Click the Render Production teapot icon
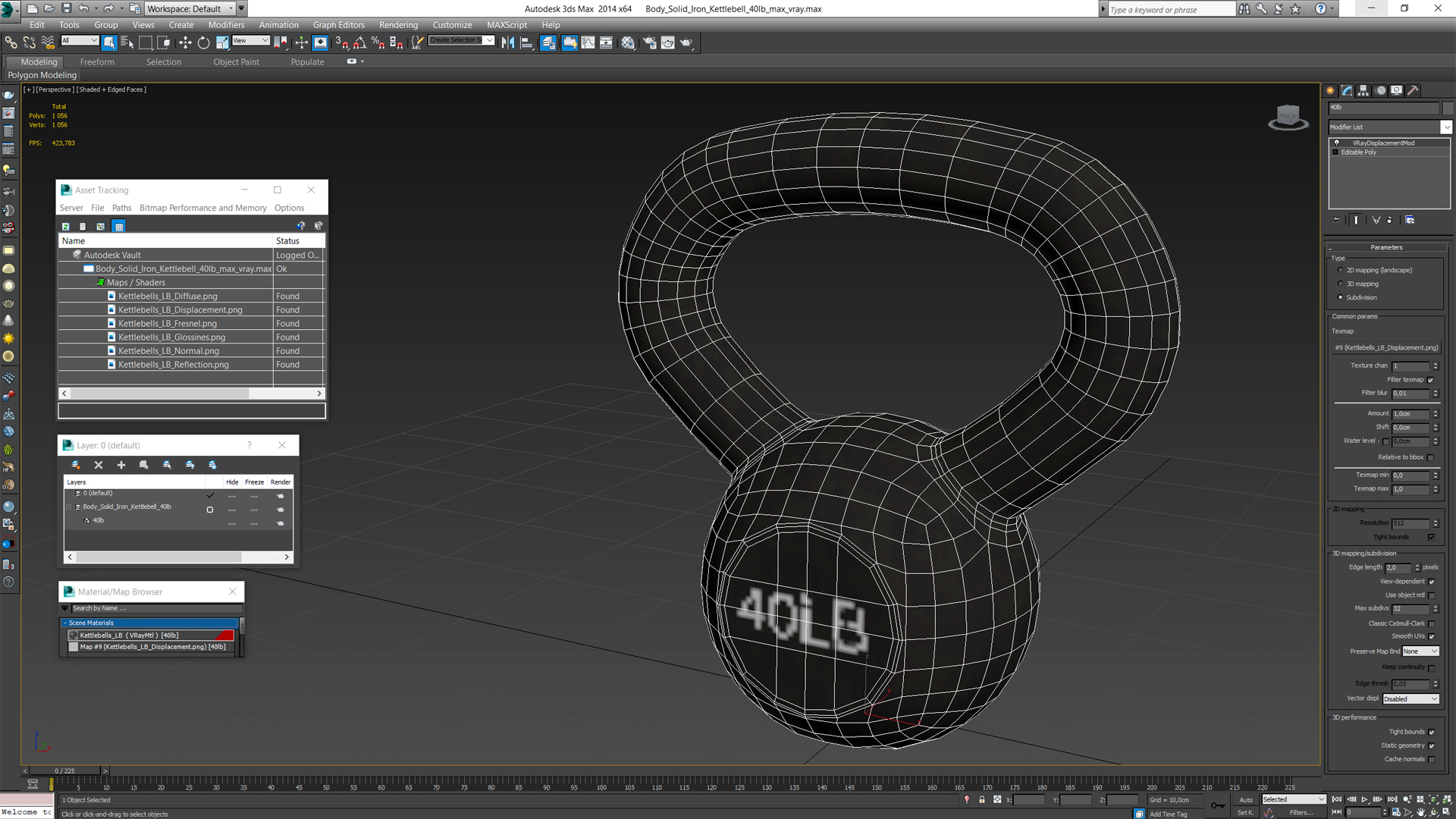 (686, 42)
